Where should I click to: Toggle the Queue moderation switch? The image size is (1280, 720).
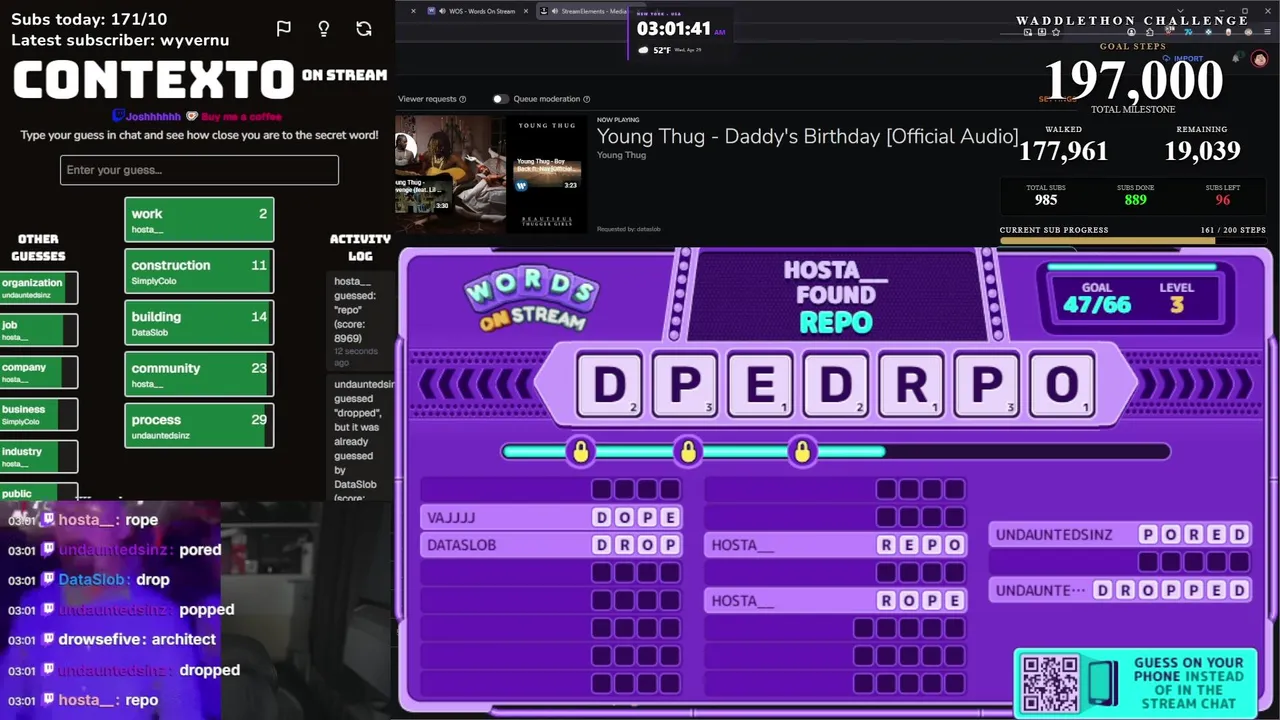500,99
